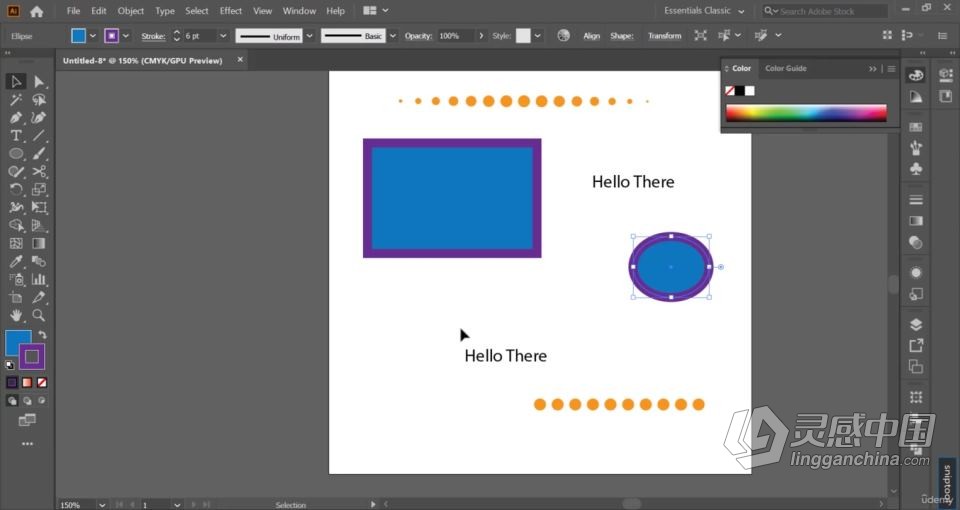Screen dimensions: 960x510
Task: Reset to default fill and stroke
Action: (10, 366)
